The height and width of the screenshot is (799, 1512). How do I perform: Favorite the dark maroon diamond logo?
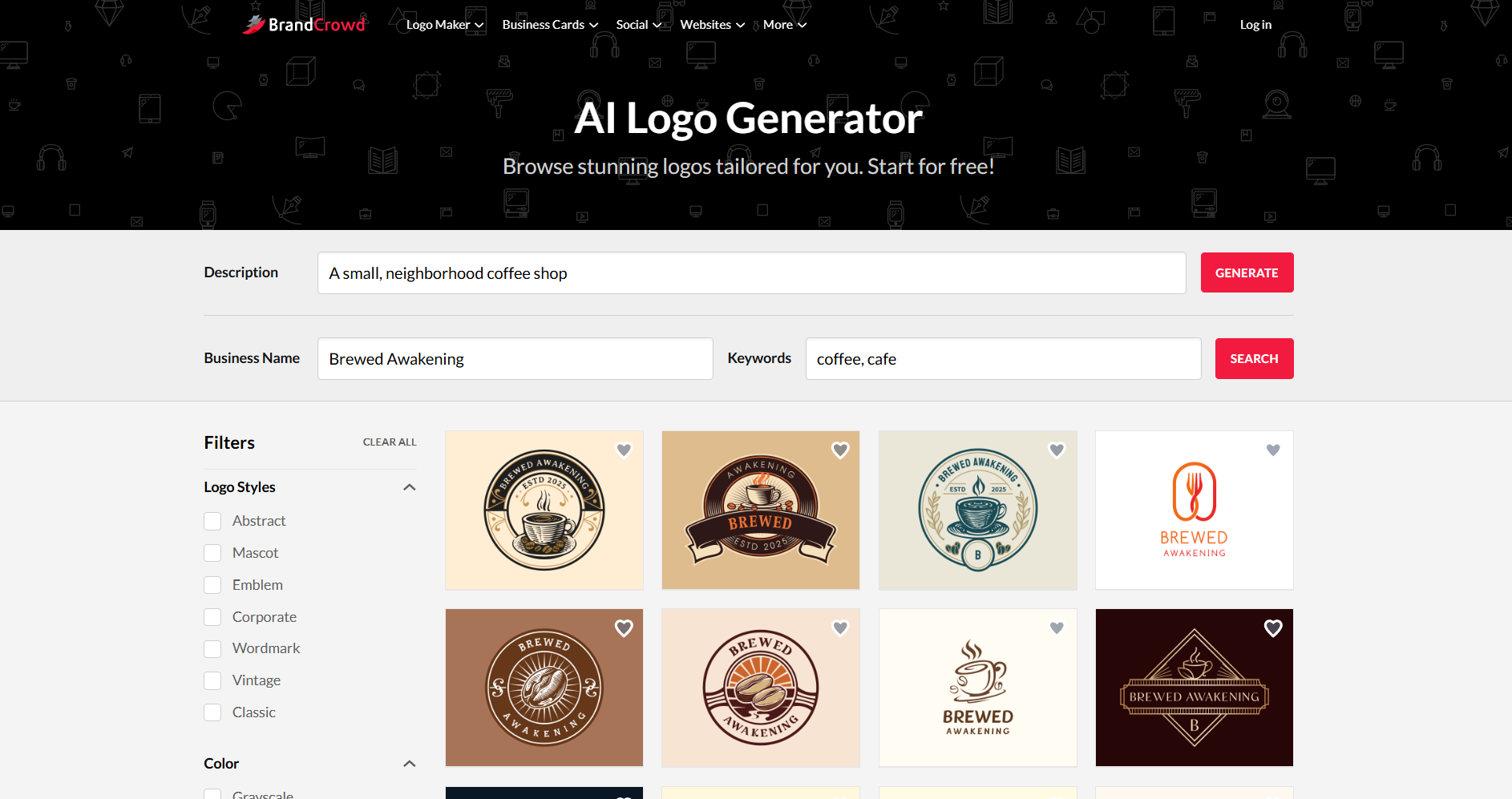1273,628
